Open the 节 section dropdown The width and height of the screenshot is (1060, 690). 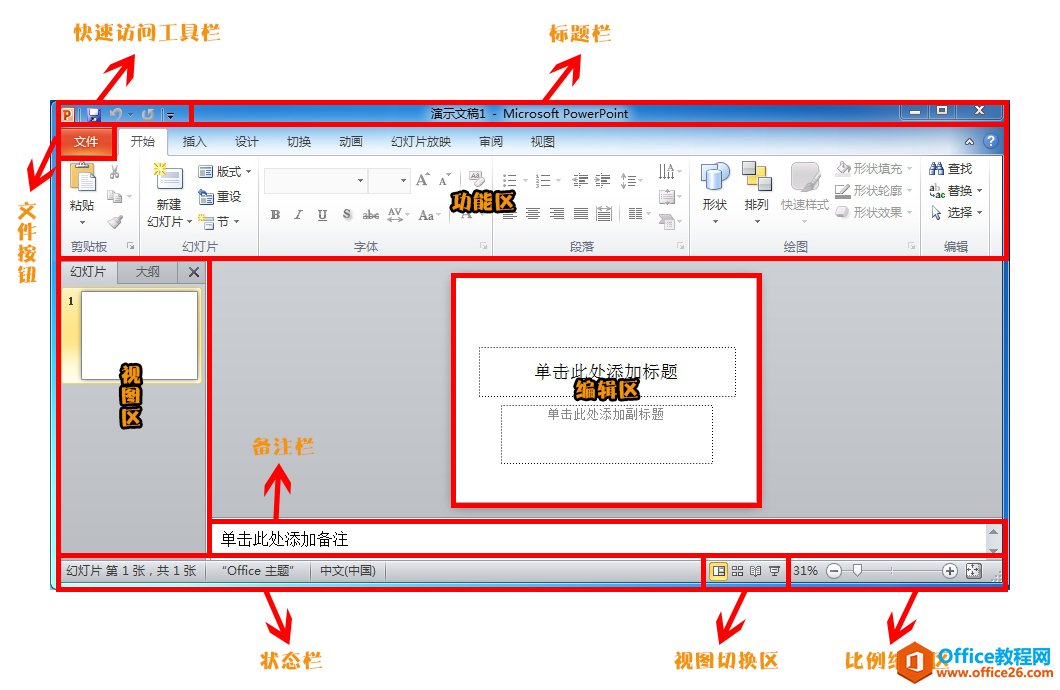click(219, 221)
